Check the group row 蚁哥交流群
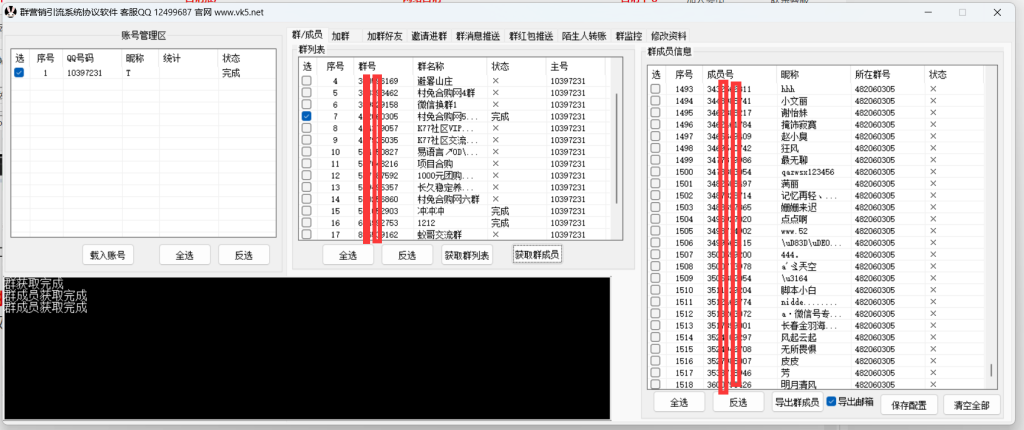This screenshot has width=1024, height=430. [x=306, y=235]
